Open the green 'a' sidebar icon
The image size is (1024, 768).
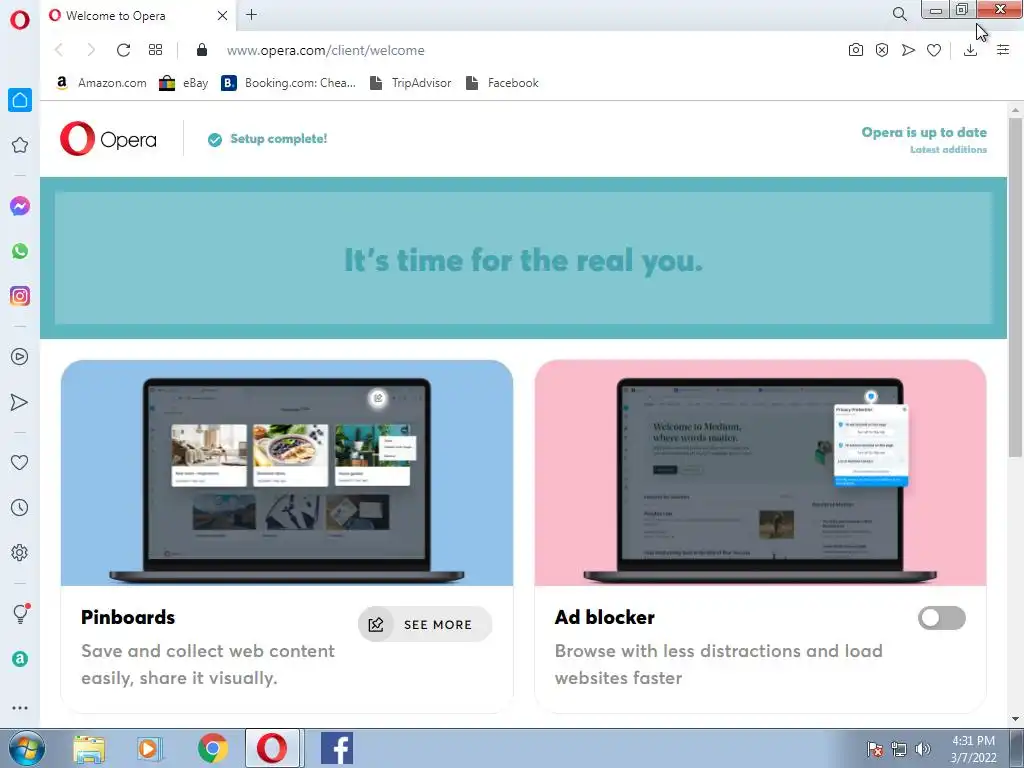point(20,659)
